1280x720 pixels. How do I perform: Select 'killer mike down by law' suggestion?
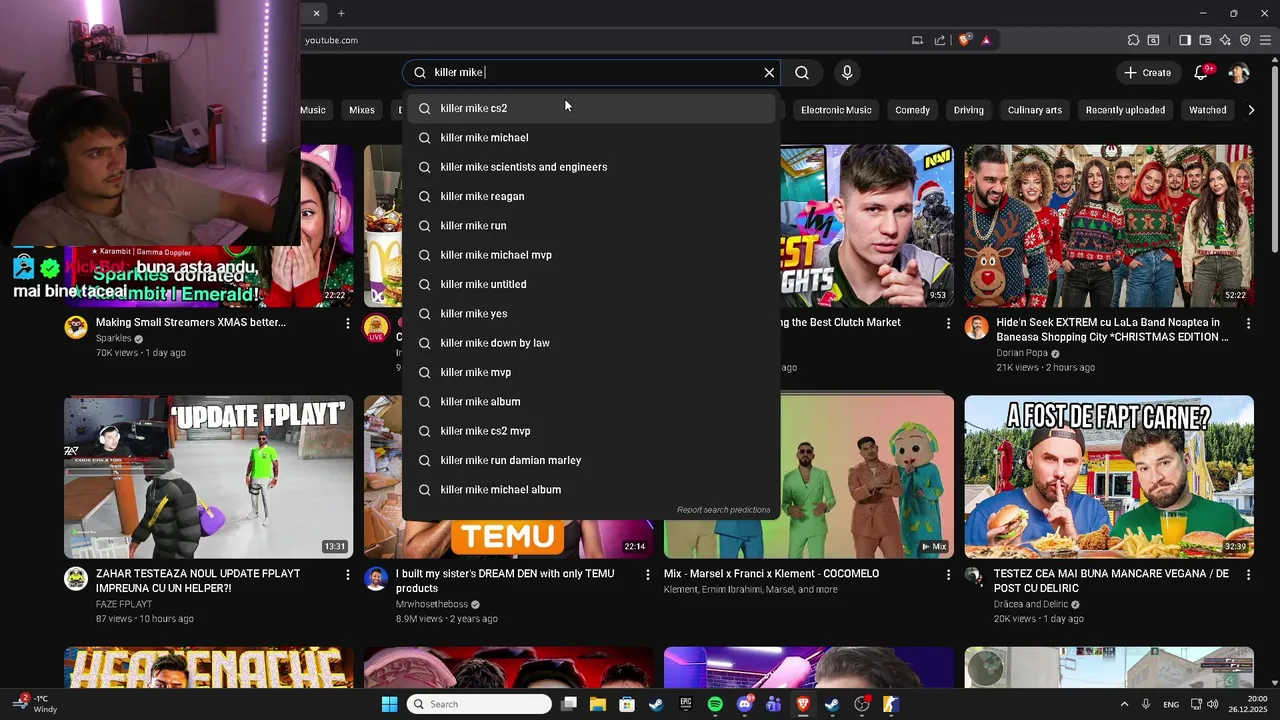(590, 343)
